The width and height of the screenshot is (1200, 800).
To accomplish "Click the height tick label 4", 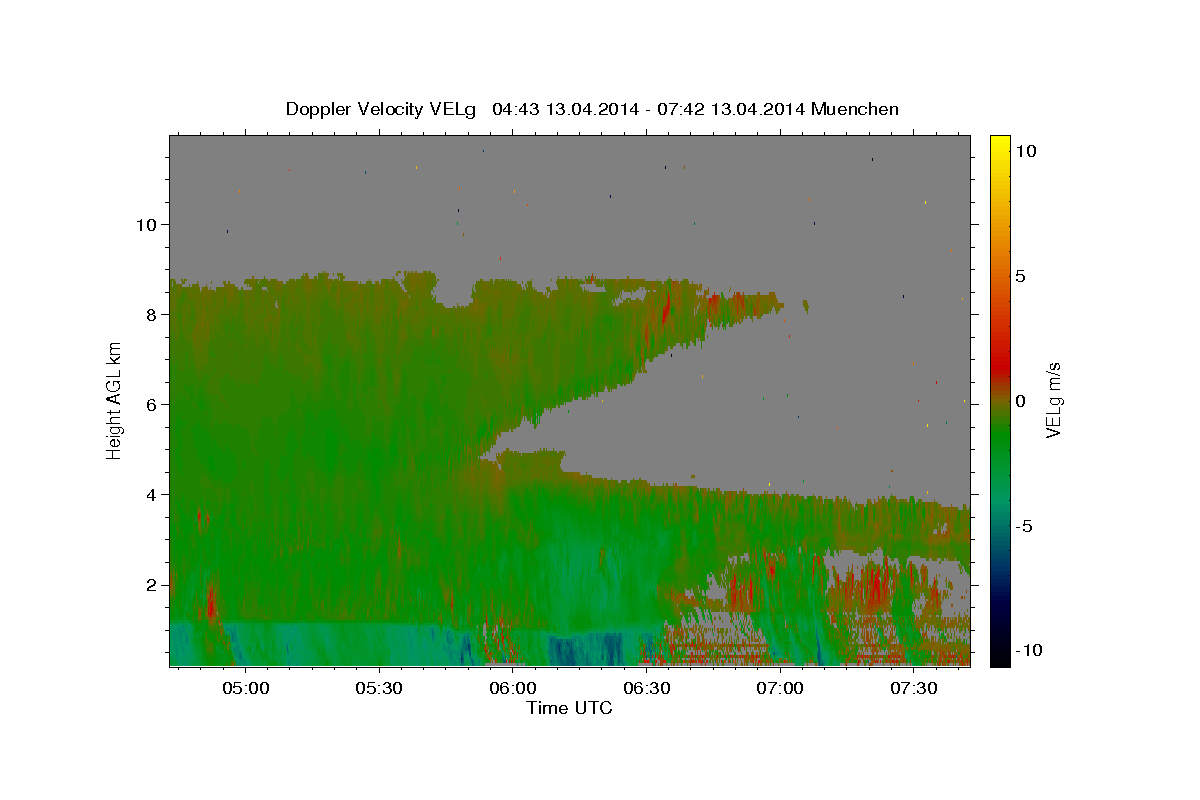I will coord(151,494).
